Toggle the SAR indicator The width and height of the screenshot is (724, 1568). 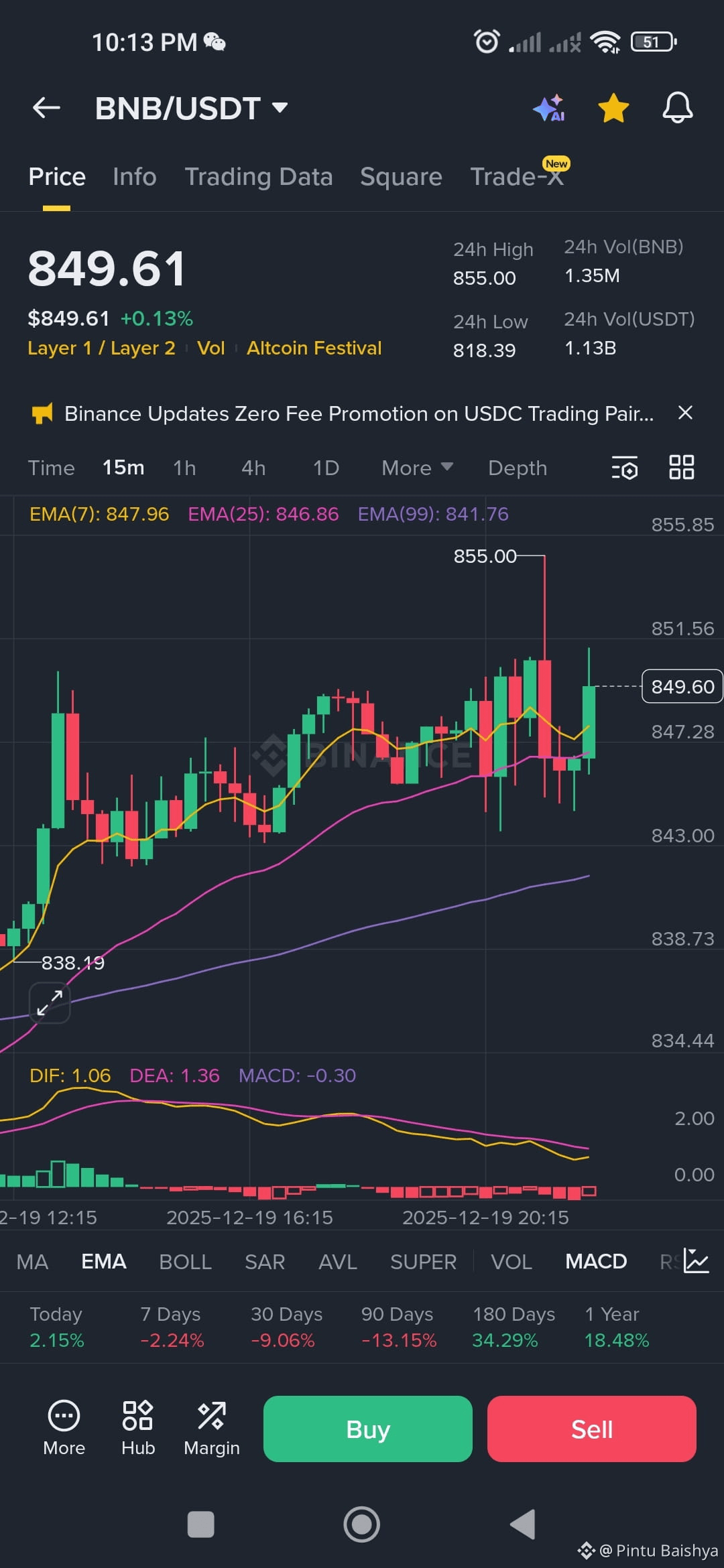pyautogui.click(x=265, y=1262)
